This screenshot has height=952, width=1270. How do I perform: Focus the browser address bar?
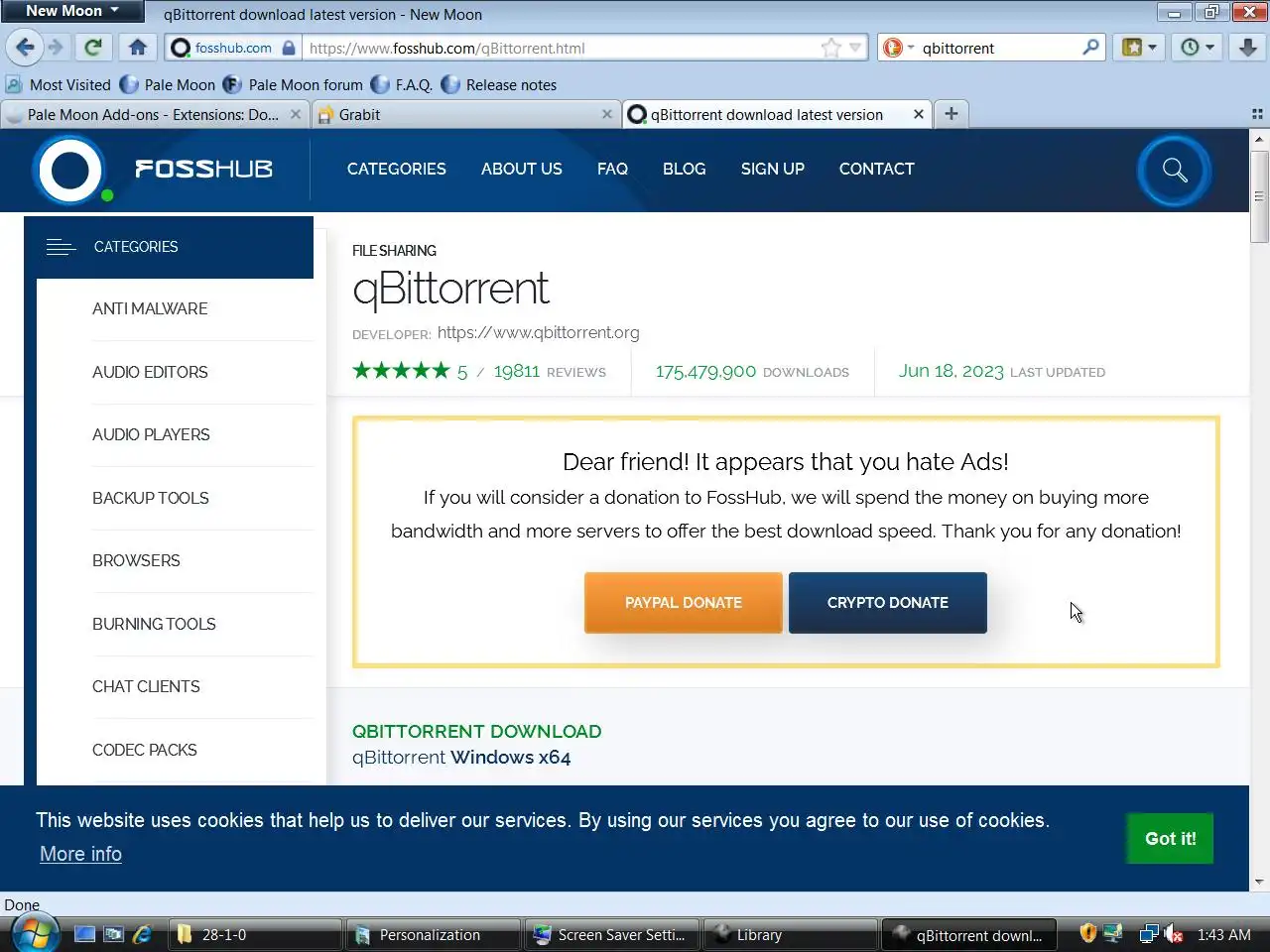pyautogui.click(x=561, y=48)
